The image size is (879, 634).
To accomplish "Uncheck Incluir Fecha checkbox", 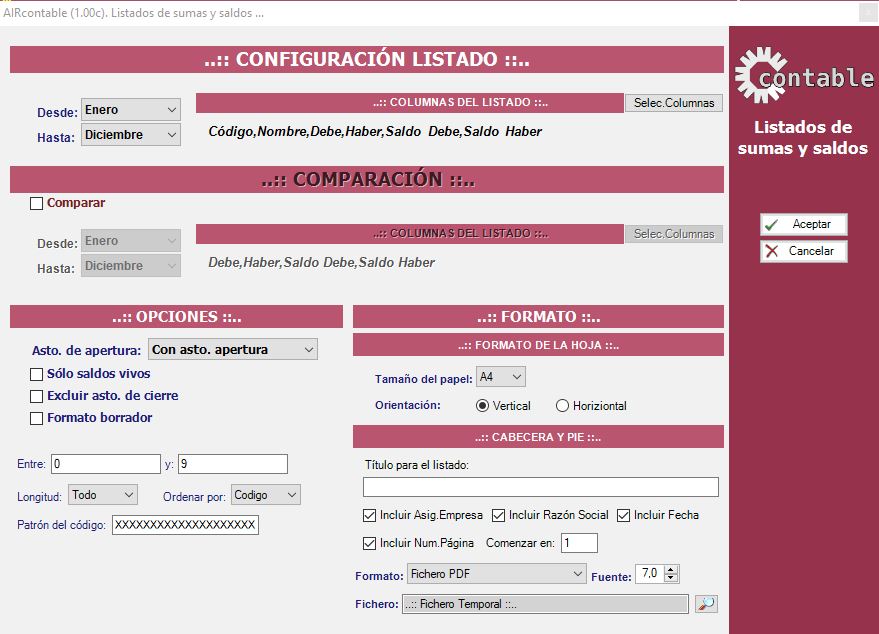I will coord(623,515).
